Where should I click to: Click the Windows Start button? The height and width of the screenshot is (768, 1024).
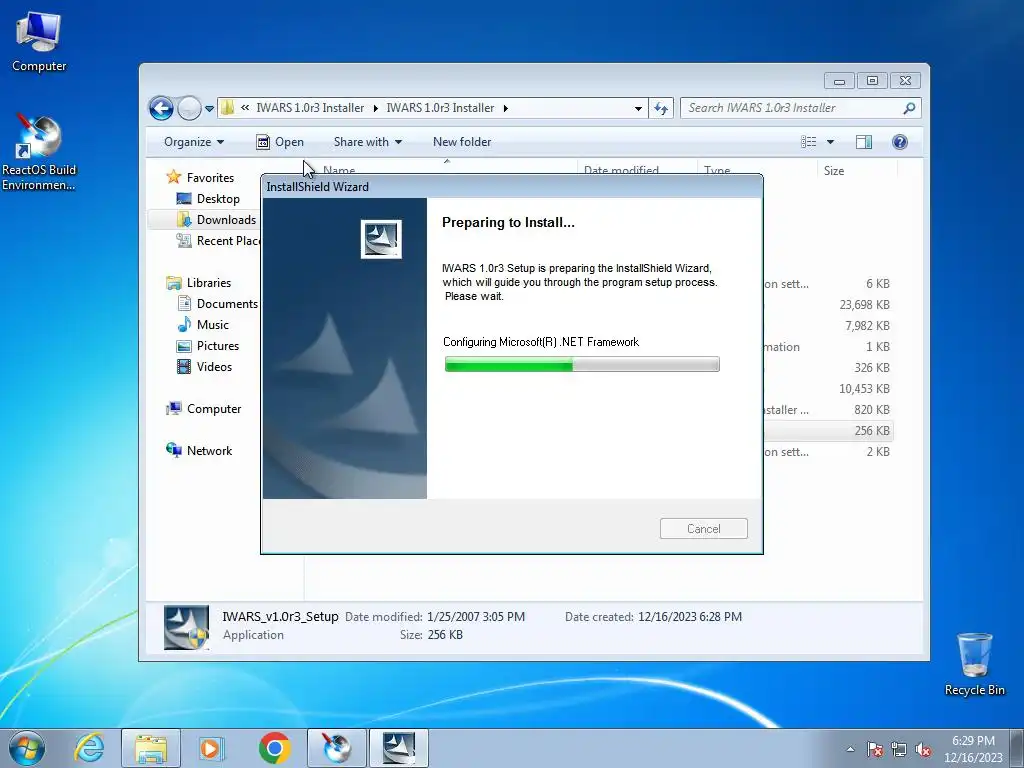[x=27, y=748]
